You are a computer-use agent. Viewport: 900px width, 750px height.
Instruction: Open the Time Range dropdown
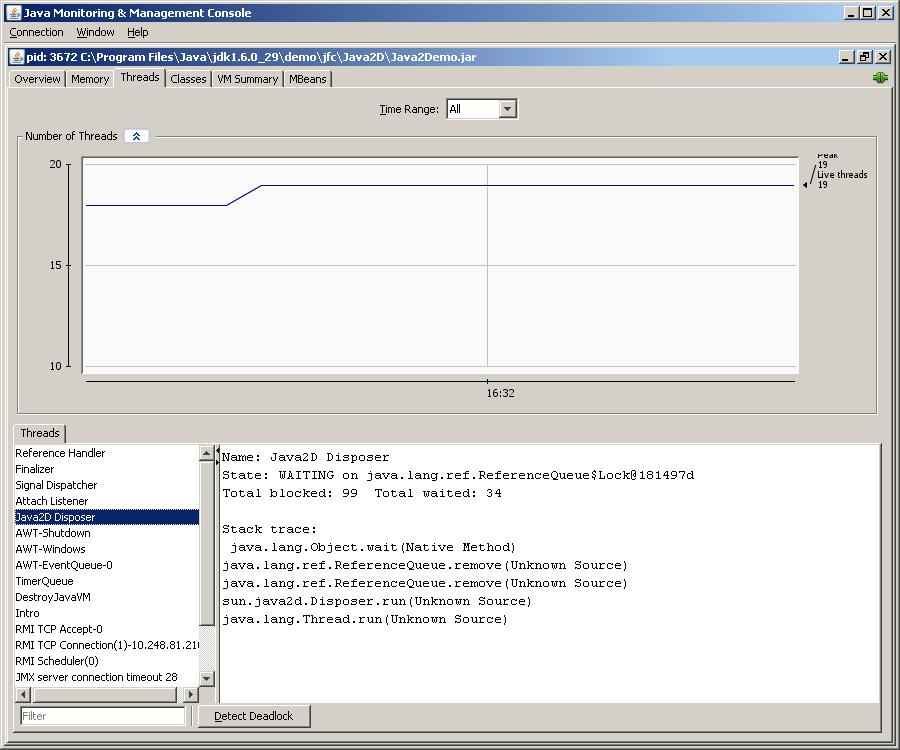pyautogui.click(x=481, y=109)
